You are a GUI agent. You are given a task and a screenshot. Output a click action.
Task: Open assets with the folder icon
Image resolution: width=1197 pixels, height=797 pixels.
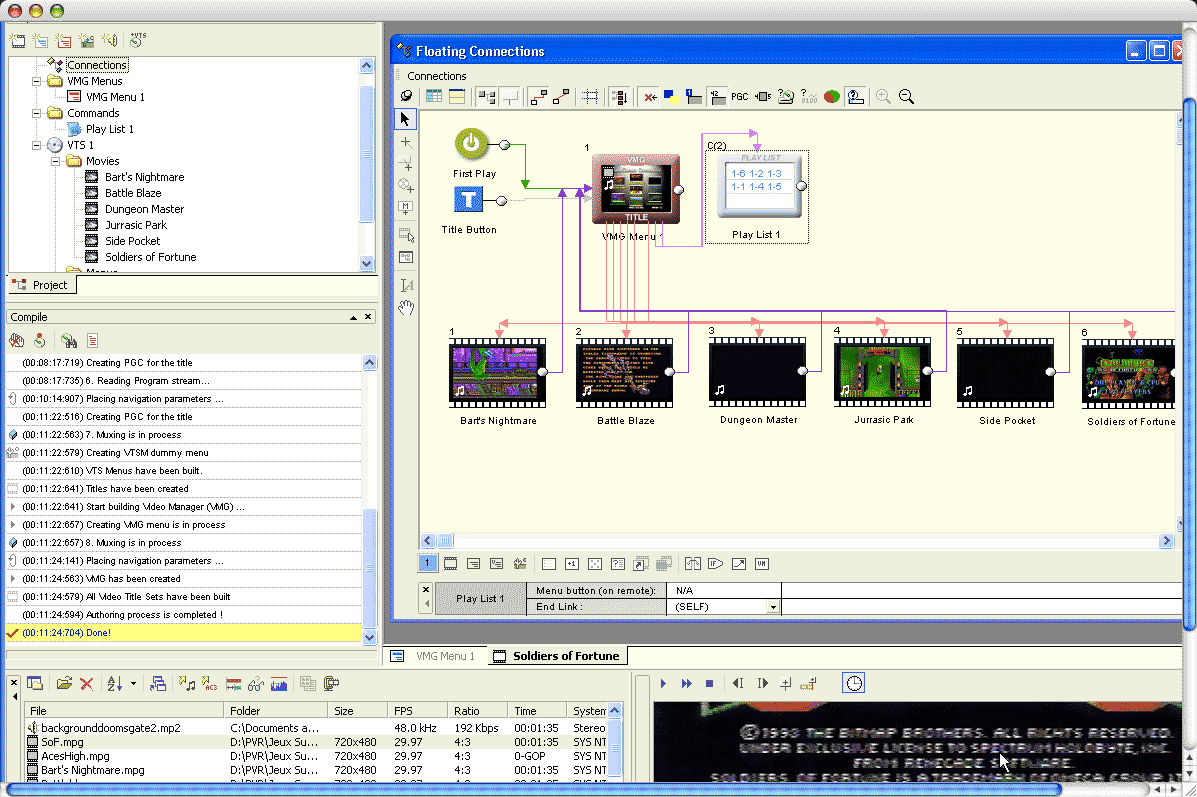click(64, 684)
